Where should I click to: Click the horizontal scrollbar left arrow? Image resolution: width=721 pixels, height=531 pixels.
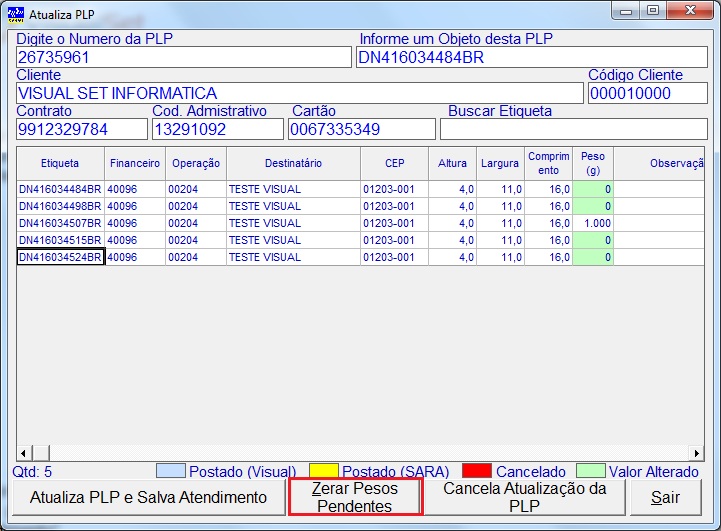[x=23, y=453]
